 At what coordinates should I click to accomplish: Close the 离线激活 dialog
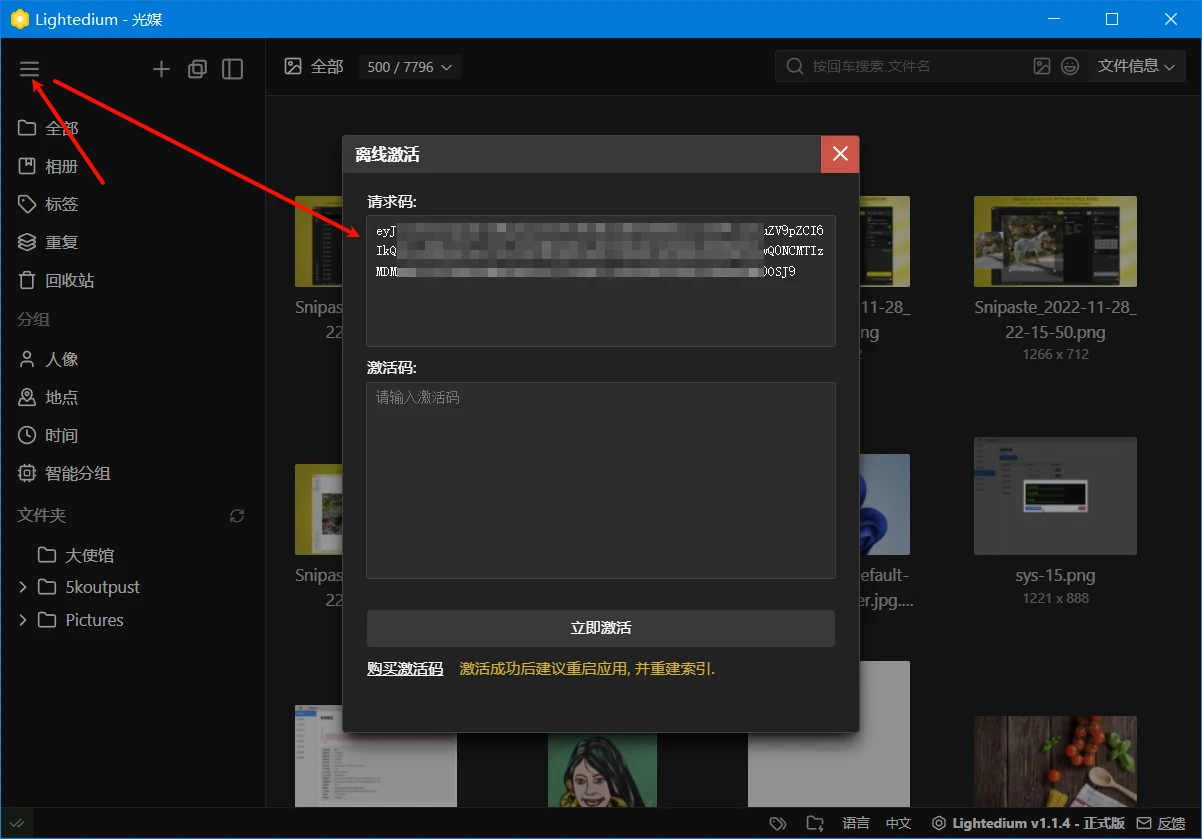(839, 154)
